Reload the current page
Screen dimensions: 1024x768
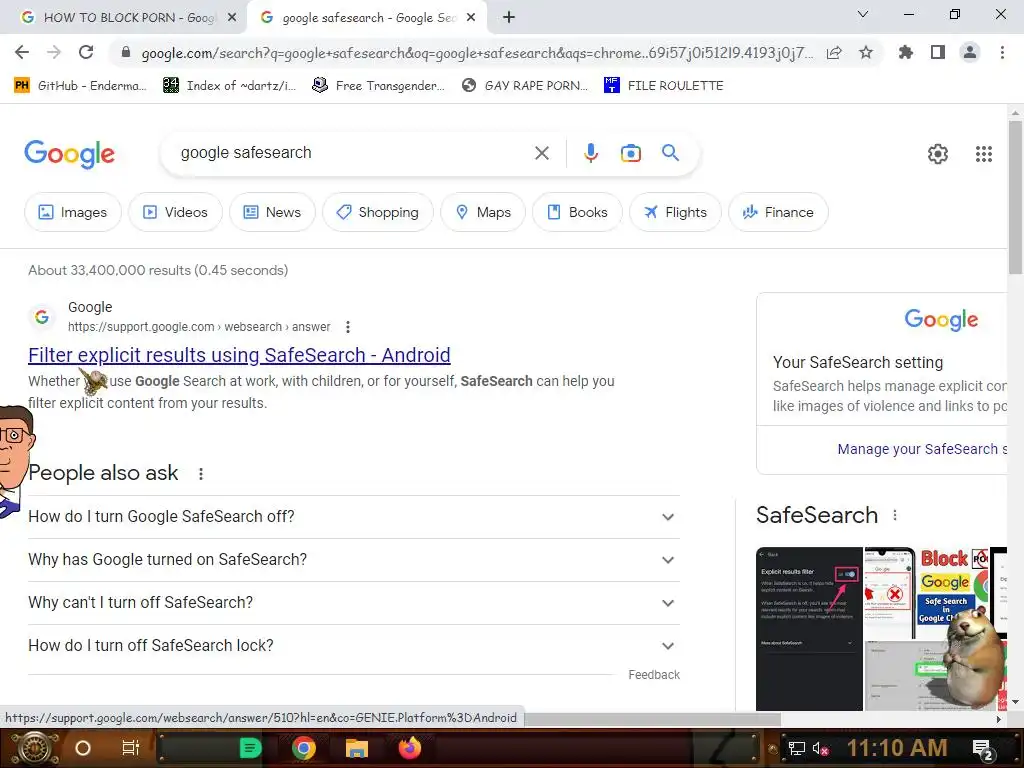86,52
